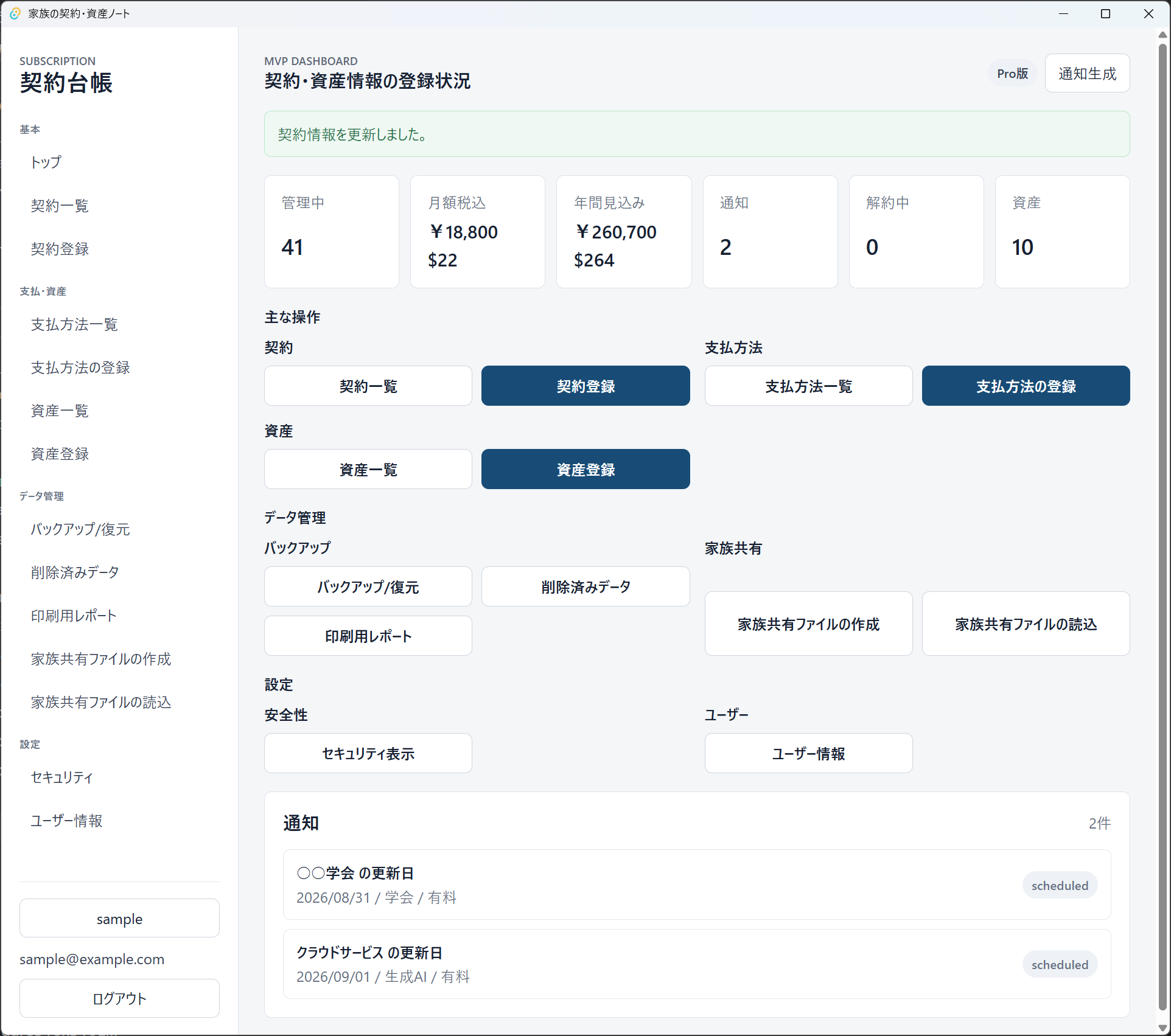
Task: Click the scrollbar up arrow
Action: pos(1162,34)
